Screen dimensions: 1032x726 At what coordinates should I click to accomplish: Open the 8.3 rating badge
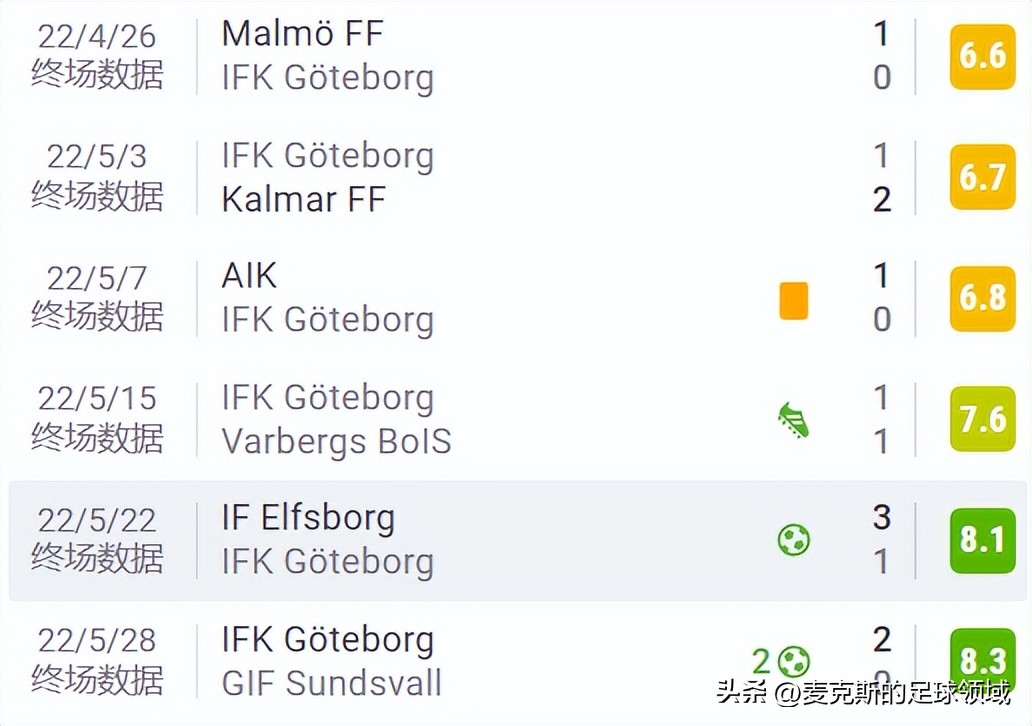point(982,660)
